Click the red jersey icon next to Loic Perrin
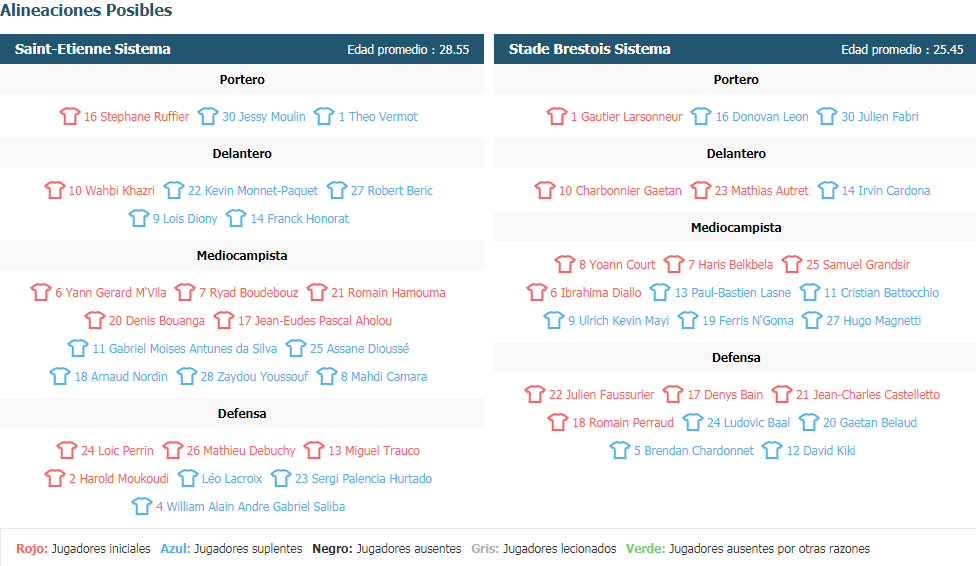 point(67,450)
